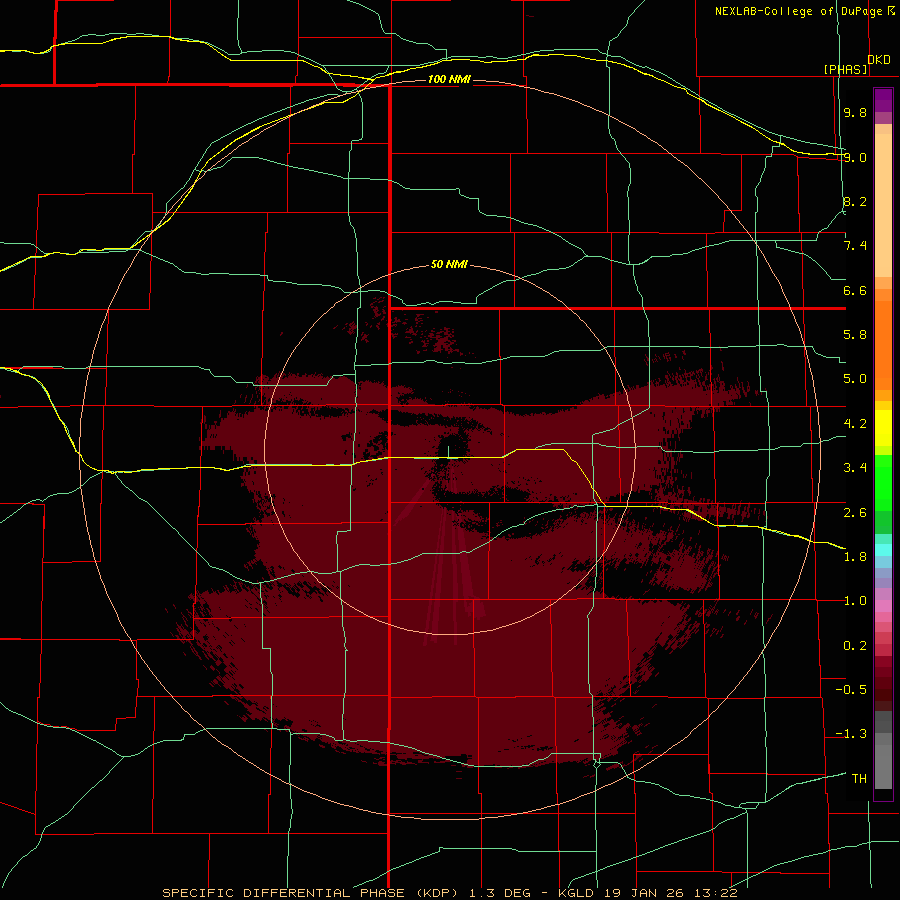Click the 100 NMI range ring label
Screen dimensions: 900x900
point(449,79)
